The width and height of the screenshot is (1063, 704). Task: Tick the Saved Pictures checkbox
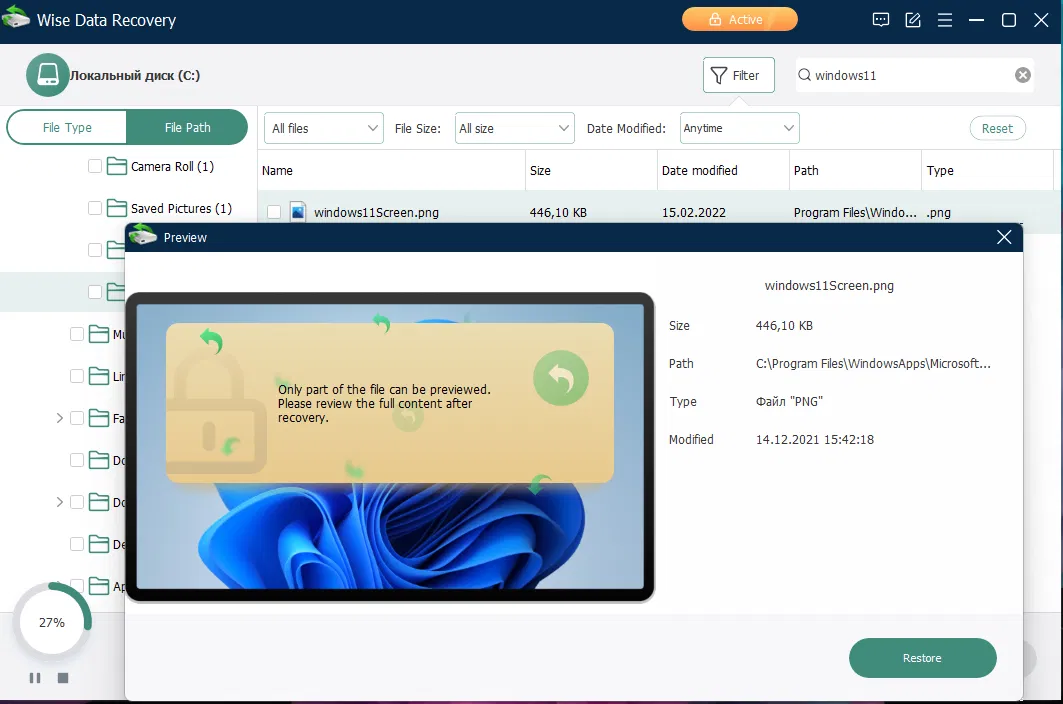coord(95,208)
